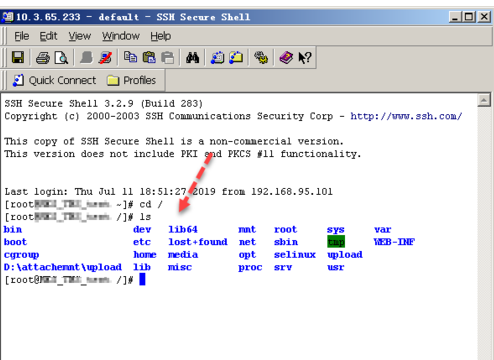
Task: Click the 'etc' directory name
Action: pos(142,242)
